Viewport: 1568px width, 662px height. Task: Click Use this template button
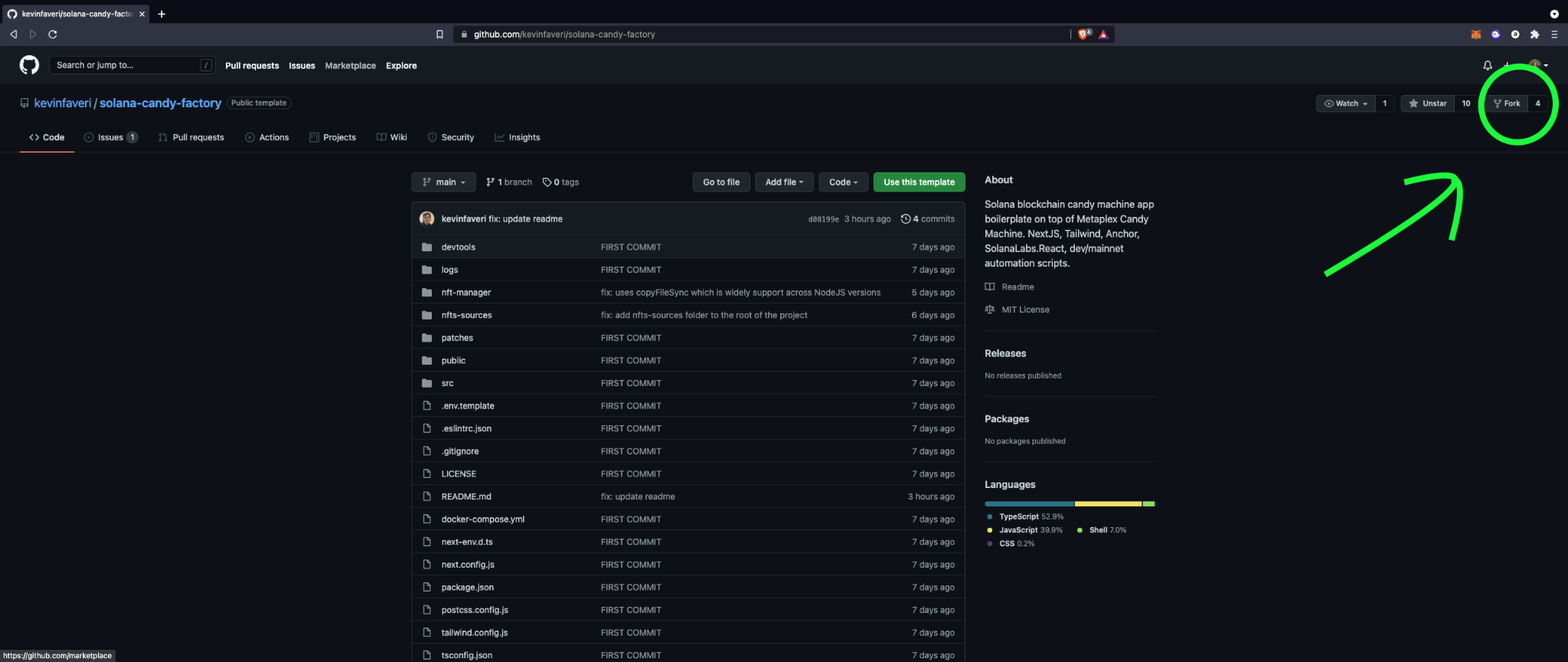click(919, 182)
